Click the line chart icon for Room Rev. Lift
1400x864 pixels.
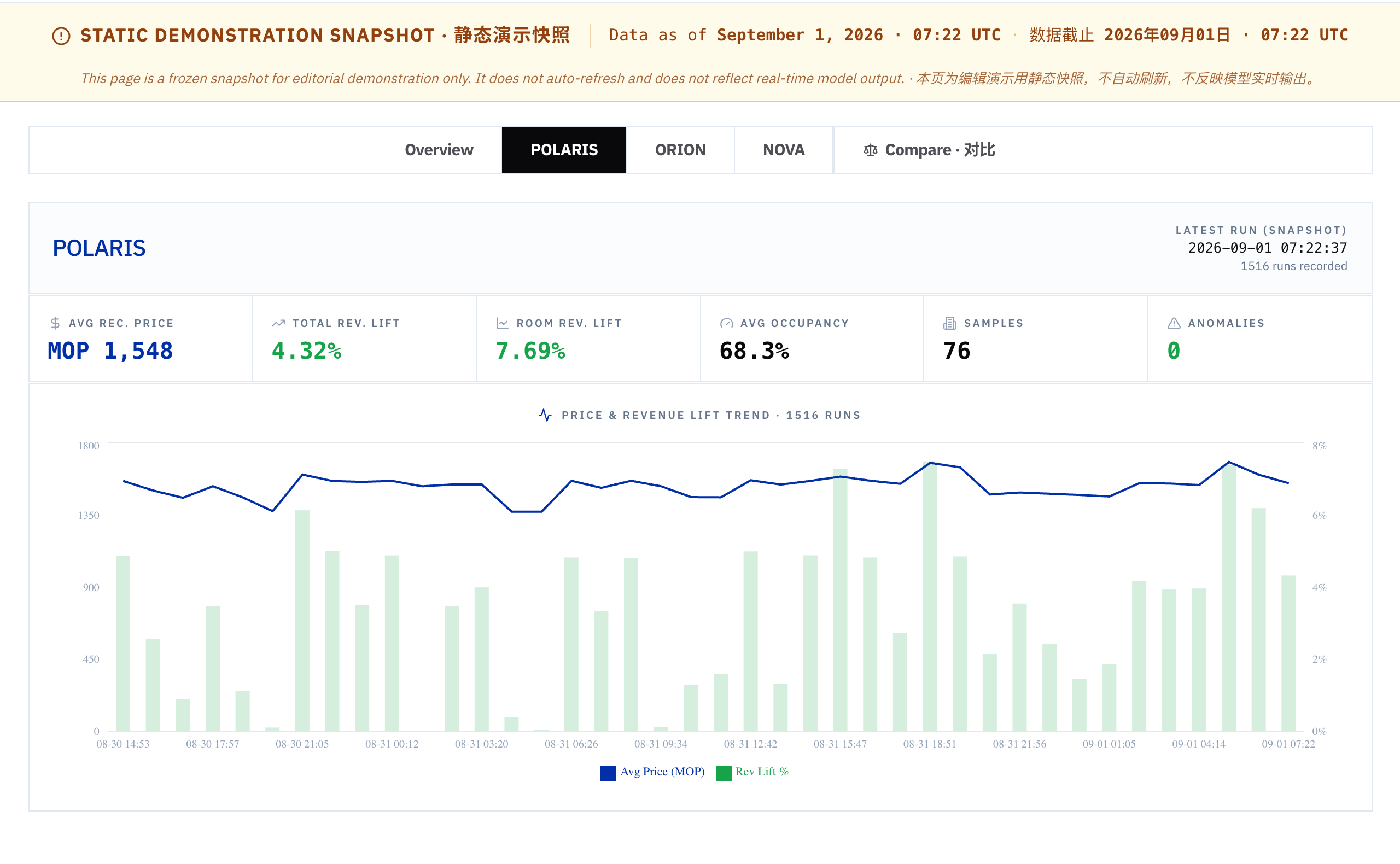point(502,323)
